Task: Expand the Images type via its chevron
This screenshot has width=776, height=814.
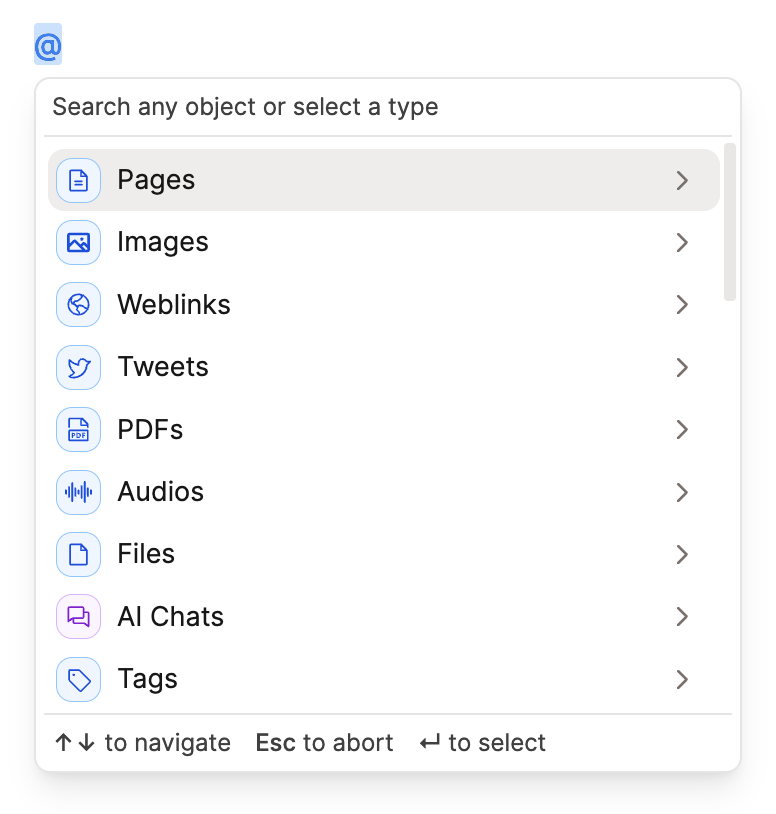Action: tap(683, 243)
